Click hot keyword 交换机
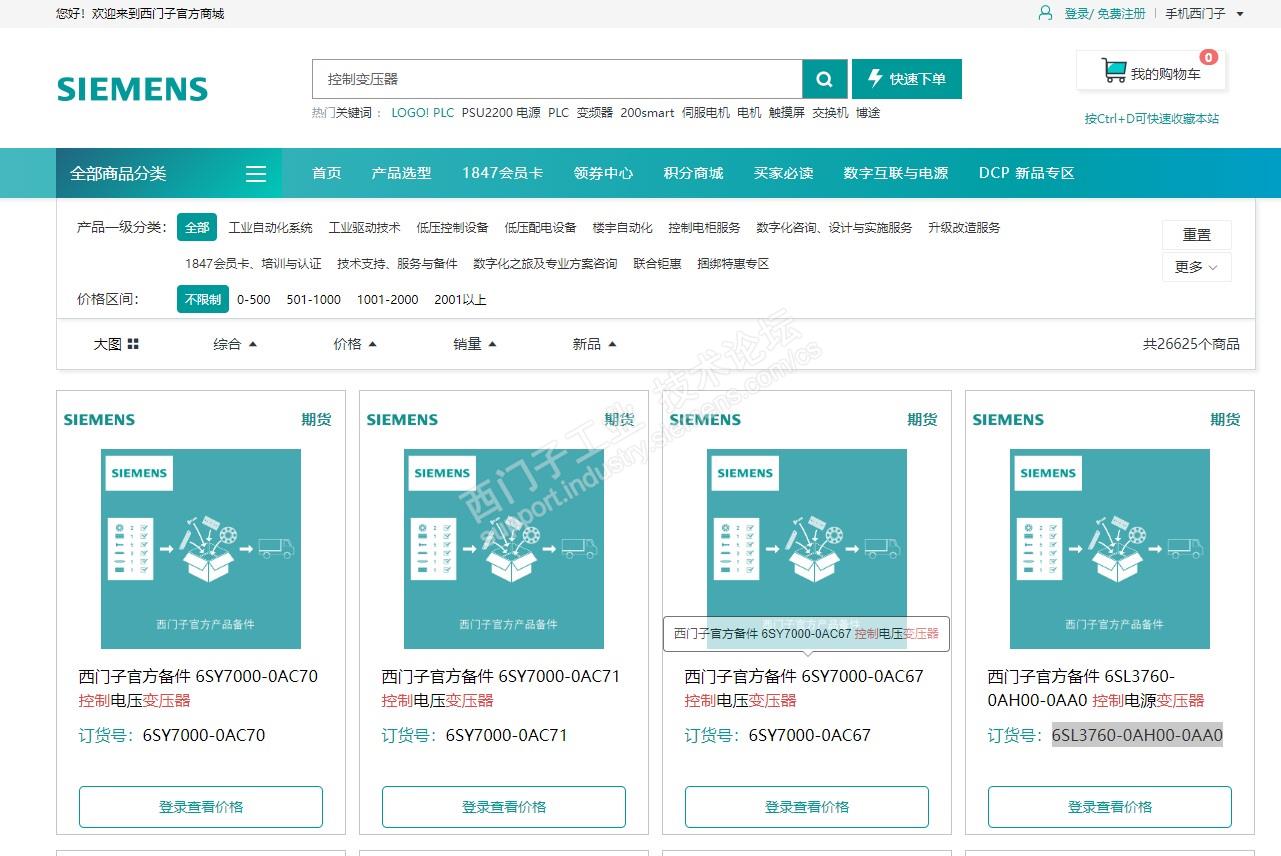The image size is (1281, 856). [x=830, y=113]
